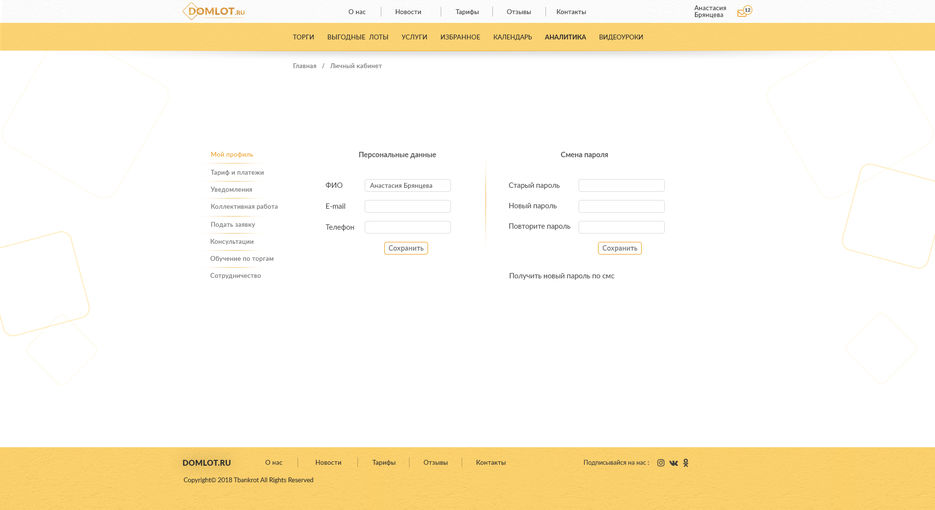Viewport: 935px width, 510px height.
Task: Open Новости in top header
Action: [408, 12]
